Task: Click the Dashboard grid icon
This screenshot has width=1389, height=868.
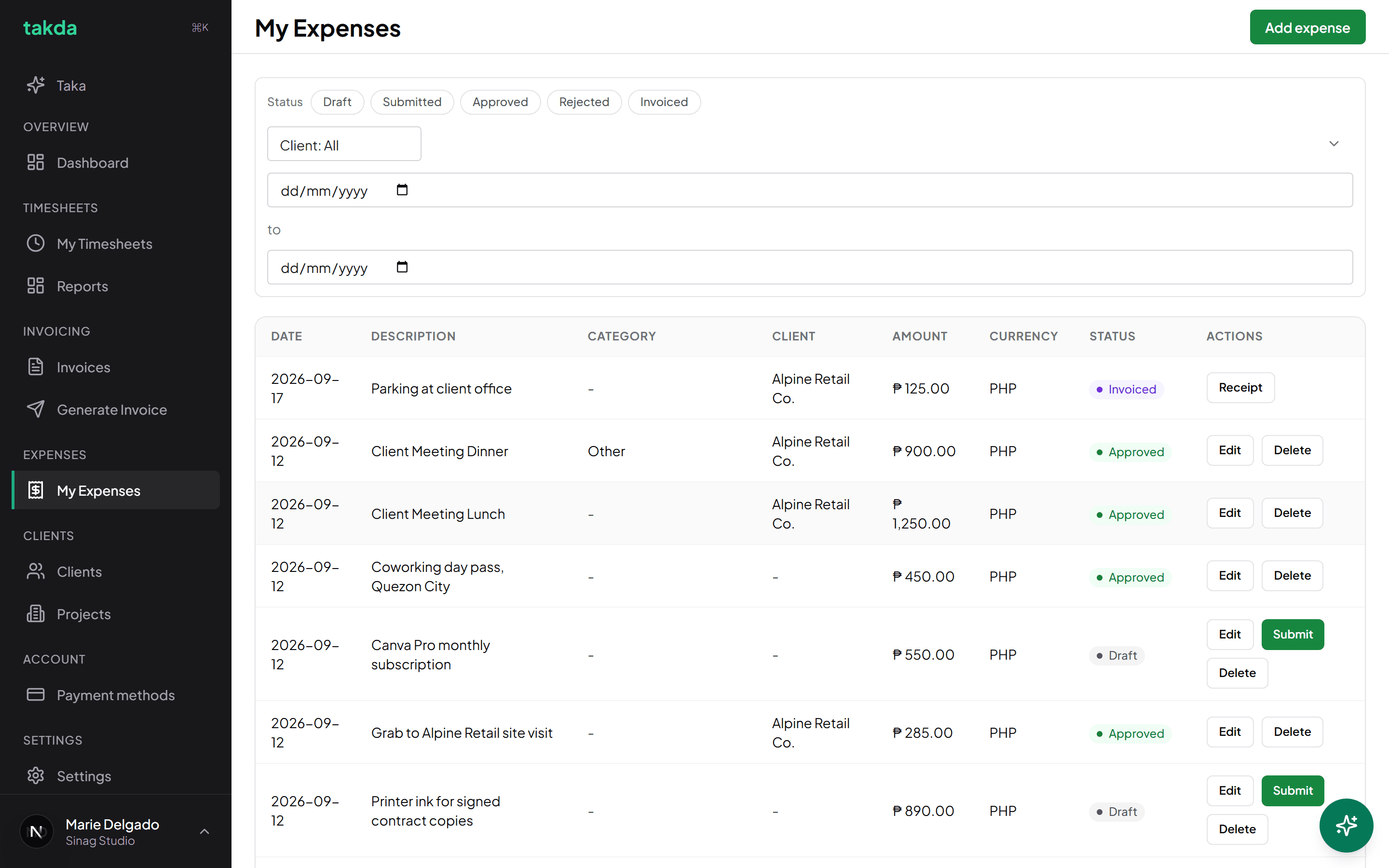Action: 36,163
